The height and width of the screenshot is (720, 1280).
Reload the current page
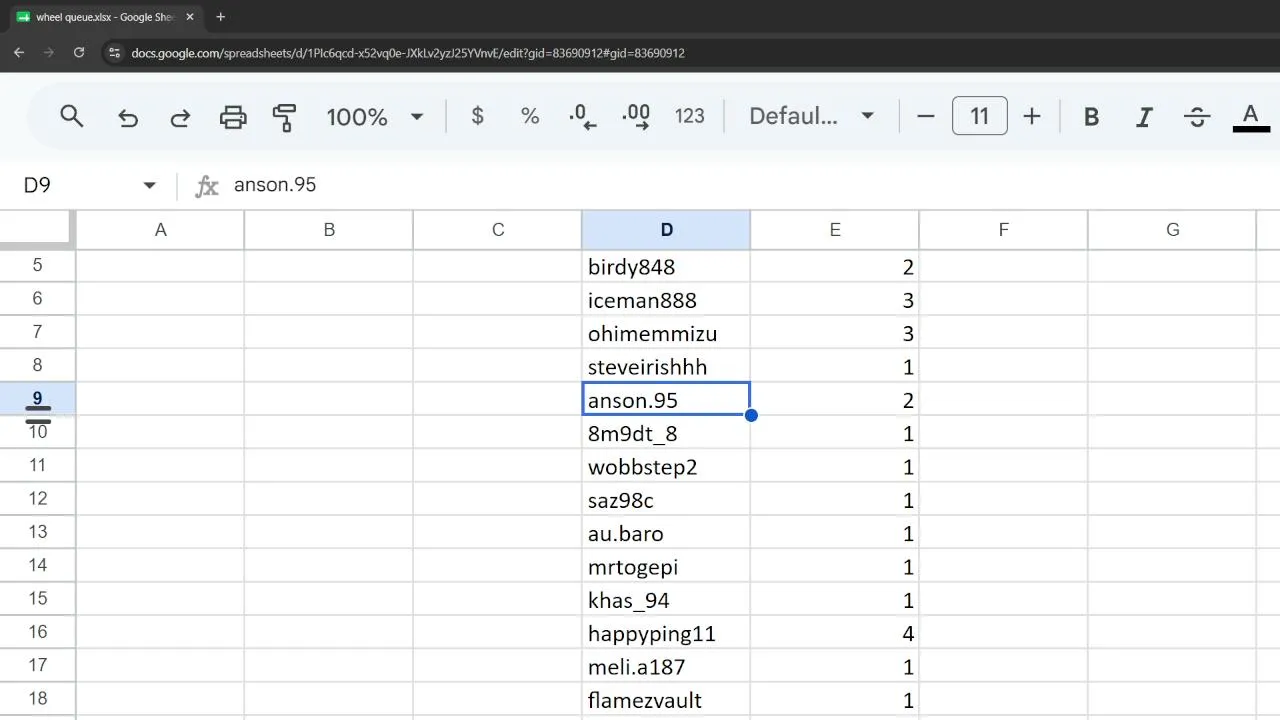79,53
